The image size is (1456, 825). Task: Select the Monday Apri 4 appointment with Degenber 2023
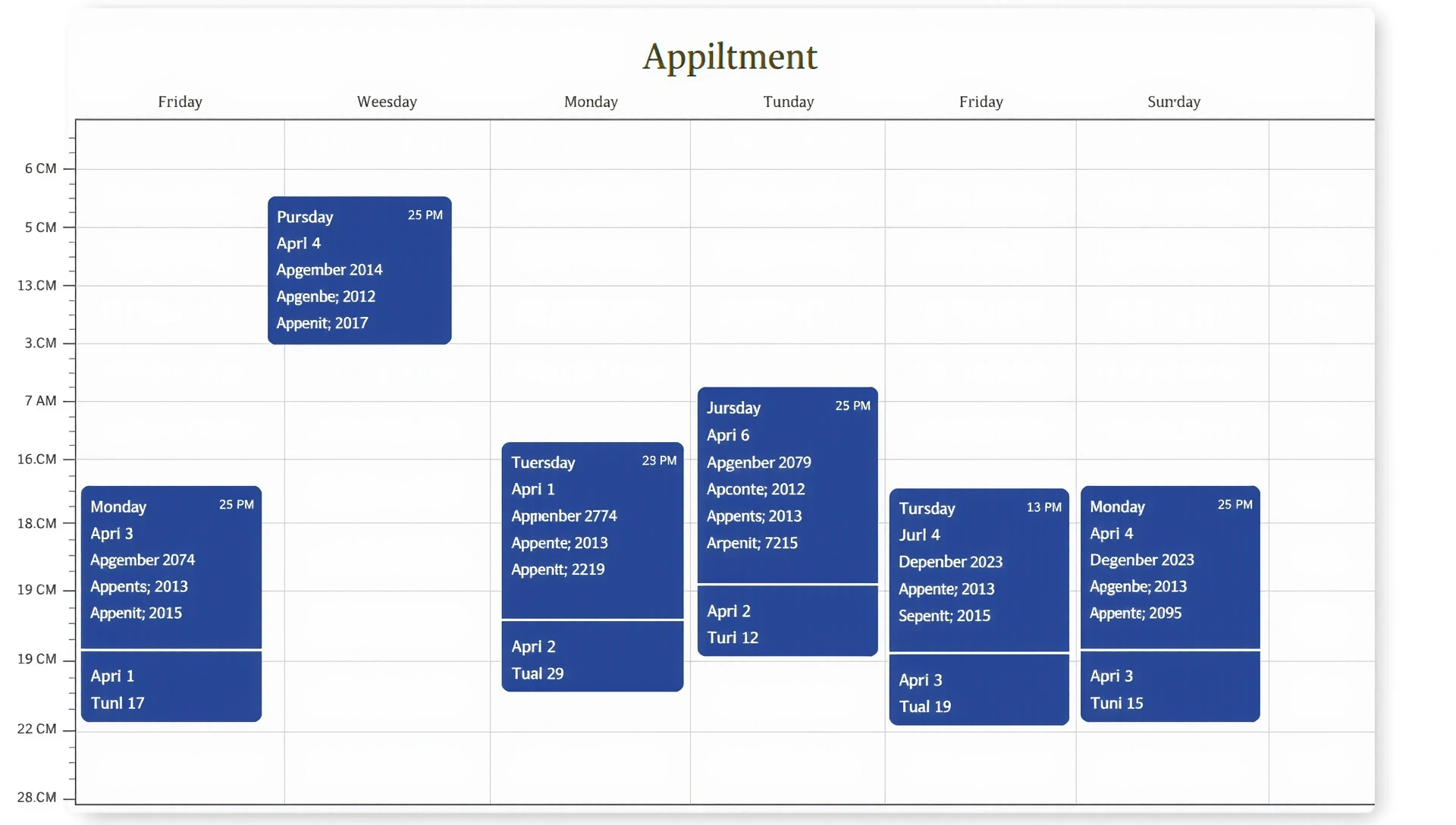[x=1169, y=566]
